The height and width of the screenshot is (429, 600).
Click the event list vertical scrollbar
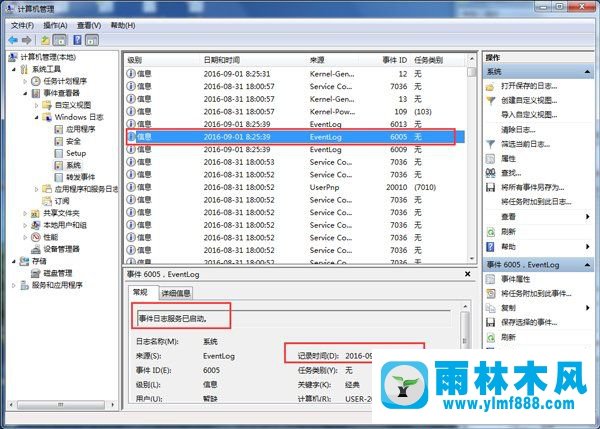tap(472, 157)
